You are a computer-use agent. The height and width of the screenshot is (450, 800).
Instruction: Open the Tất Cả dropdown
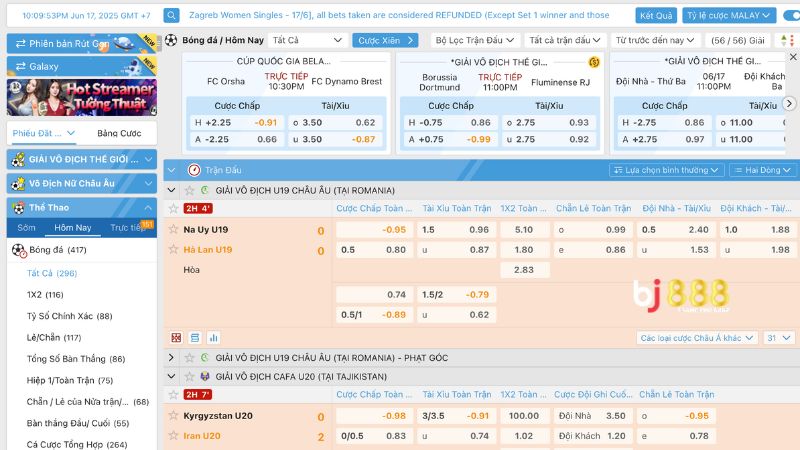click(x=307, y=40)
